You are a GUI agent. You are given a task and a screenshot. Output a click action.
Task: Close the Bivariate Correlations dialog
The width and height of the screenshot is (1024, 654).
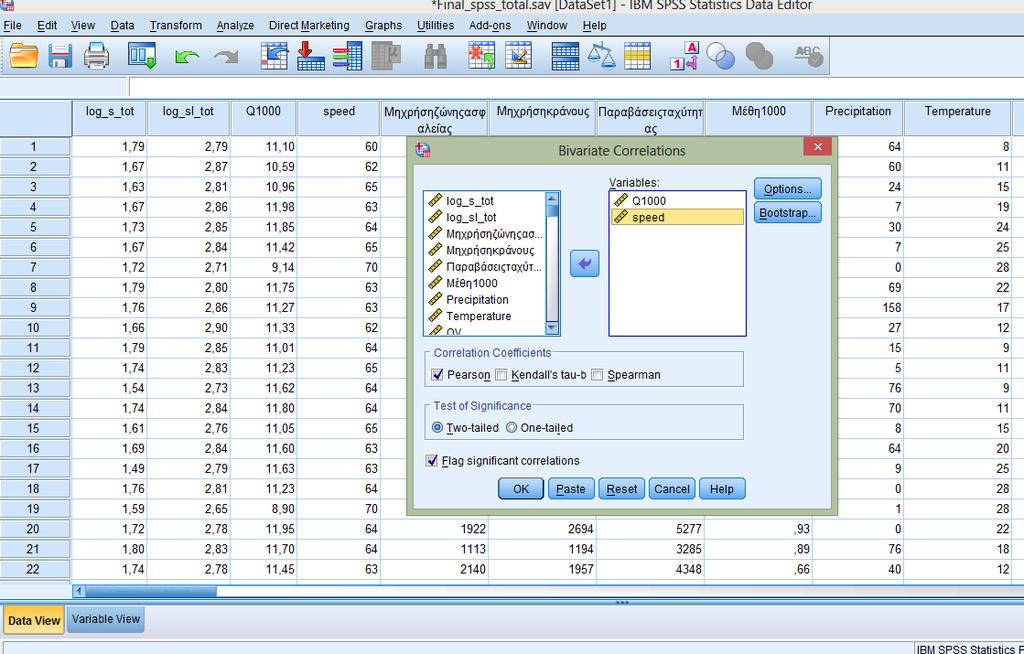pyautogui.click(x=818, y=147)
